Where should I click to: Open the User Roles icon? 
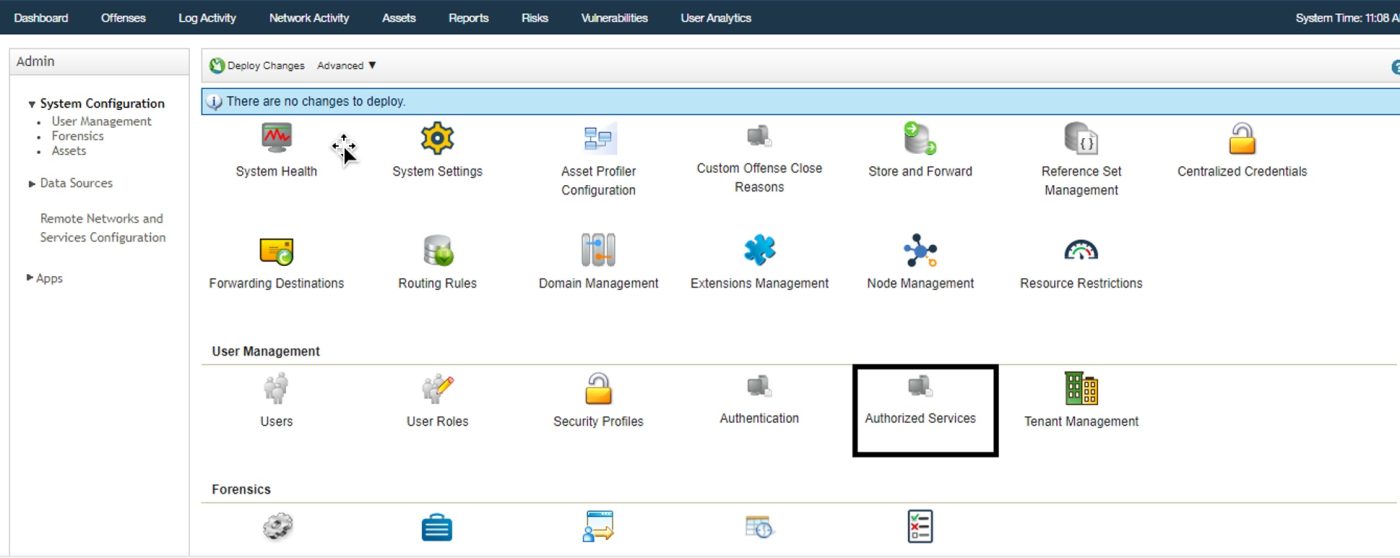tap(437, 388)
